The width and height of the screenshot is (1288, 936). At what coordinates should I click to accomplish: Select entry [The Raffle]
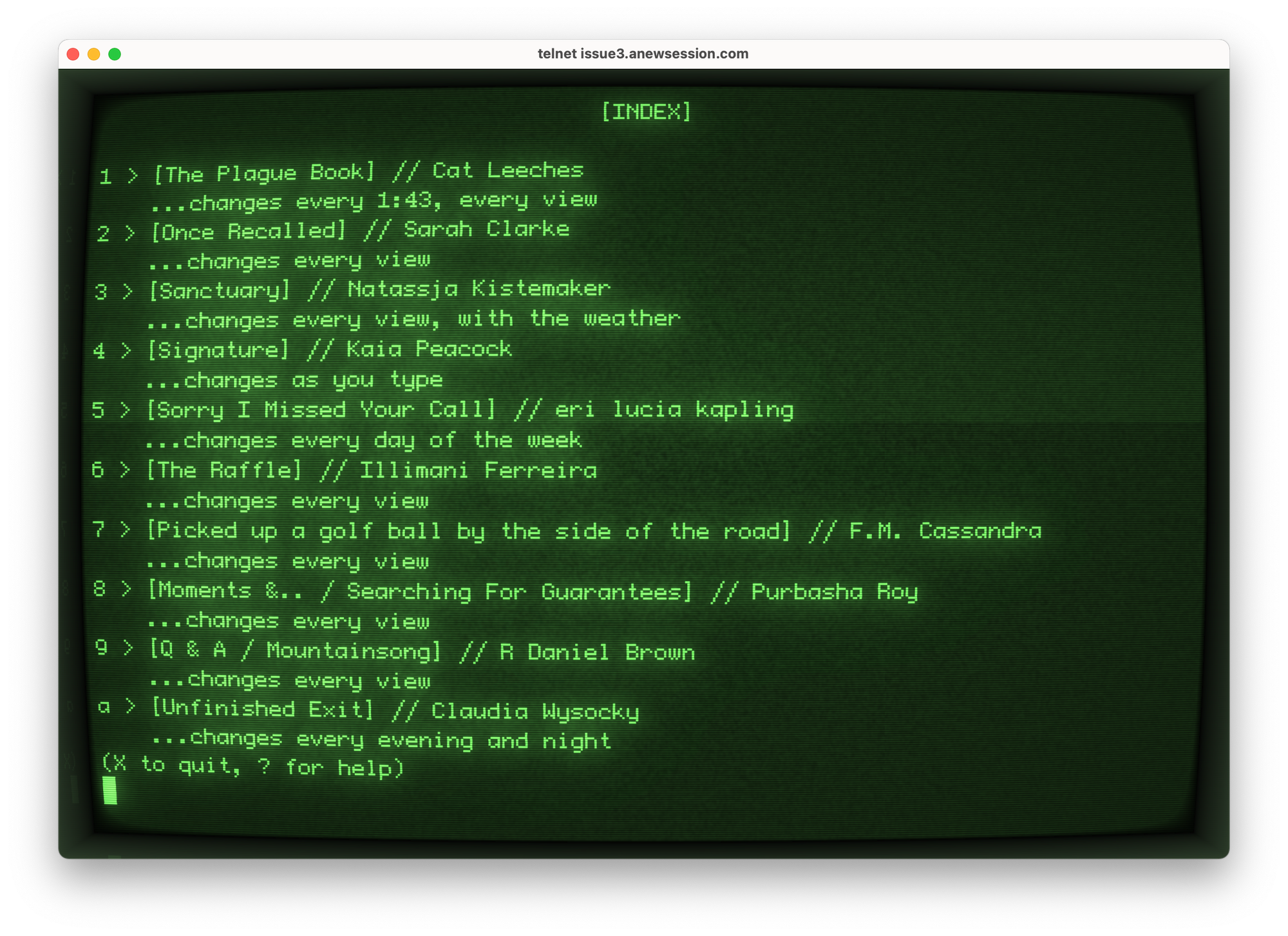tap(223, 470)
